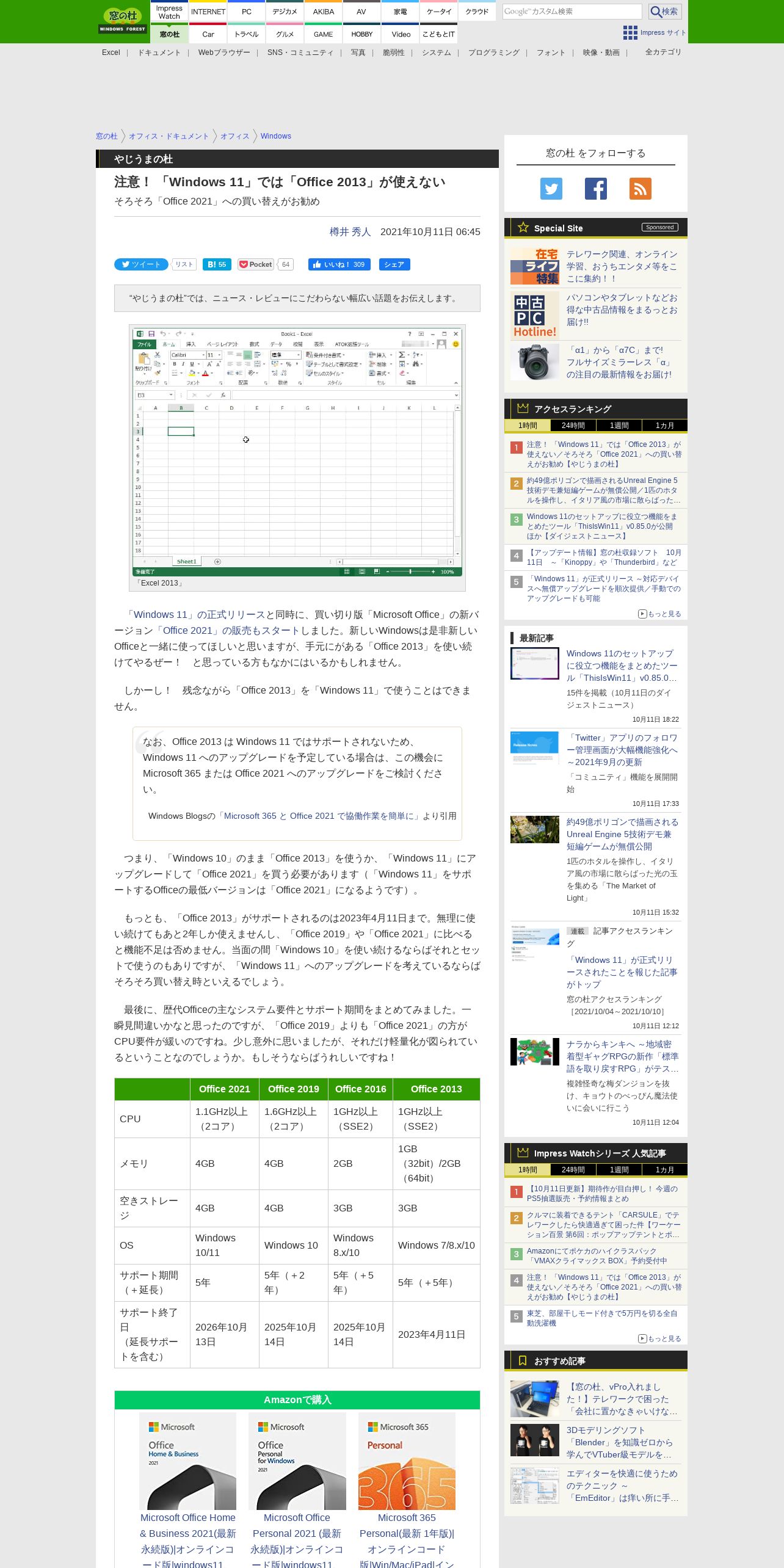Select the フォント category menu item
Viewport: 784px width, 1568px height.
tap(551, 53)
